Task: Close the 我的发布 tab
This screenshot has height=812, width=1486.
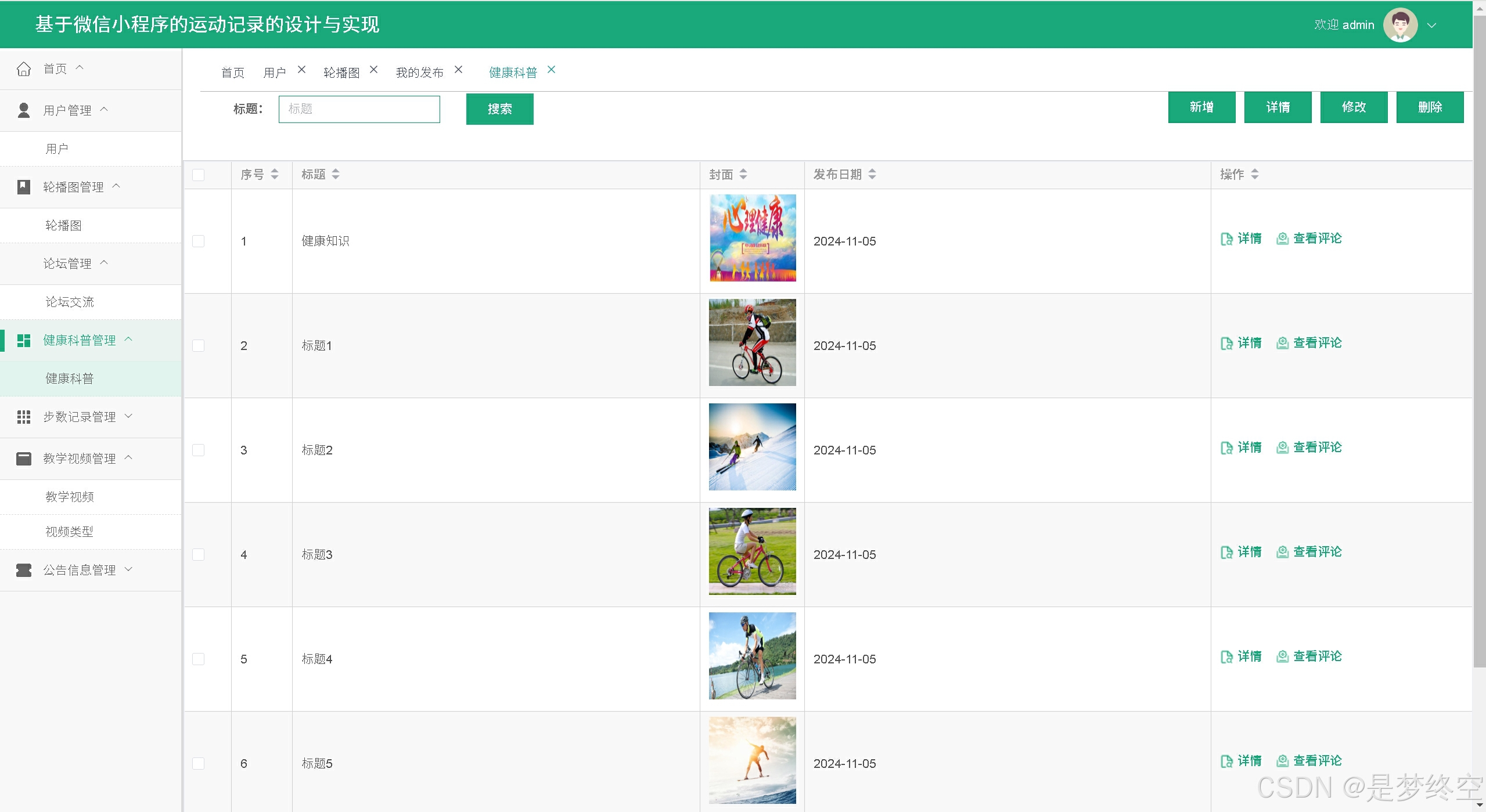Action: [x=458, y=70]
